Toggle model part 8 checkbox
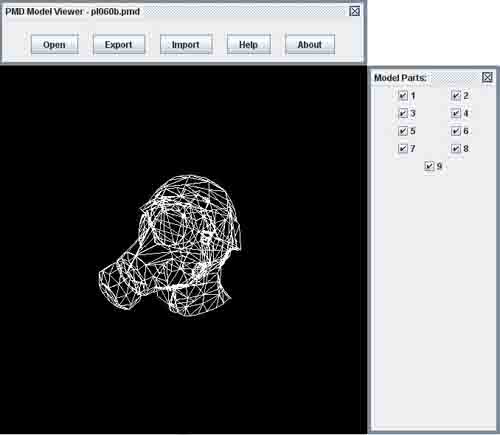This screenshot has width=500, height=435. coord(456,148)
